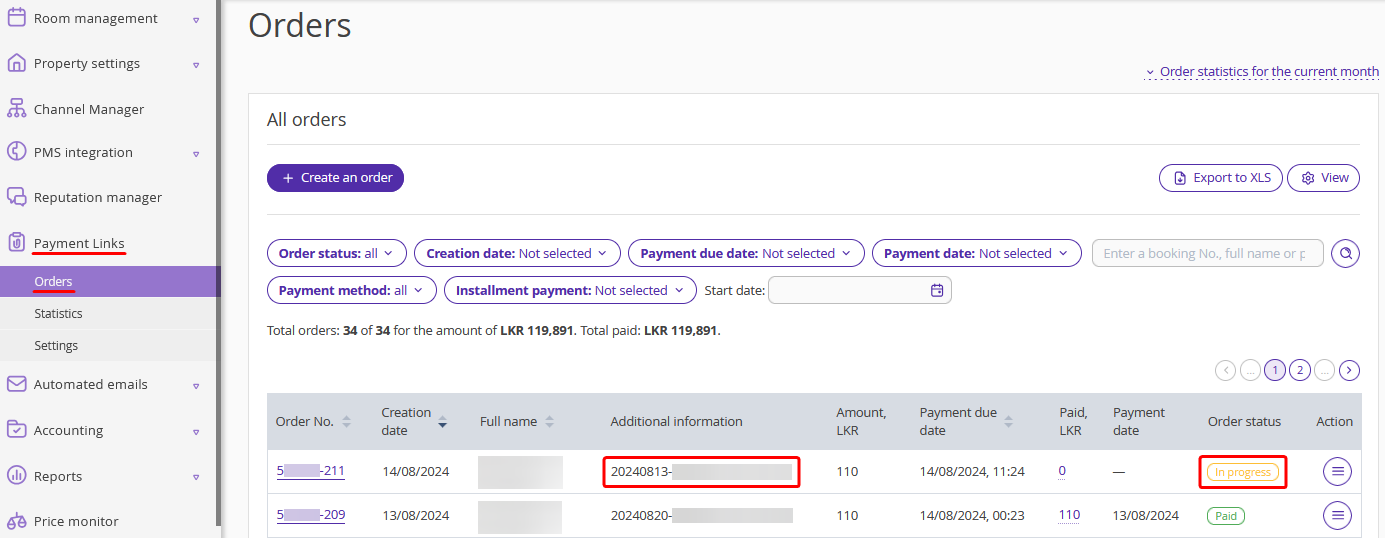
Task: Sort table by Full name arrows
Action: pyautogui.click(x=550, y=422)
